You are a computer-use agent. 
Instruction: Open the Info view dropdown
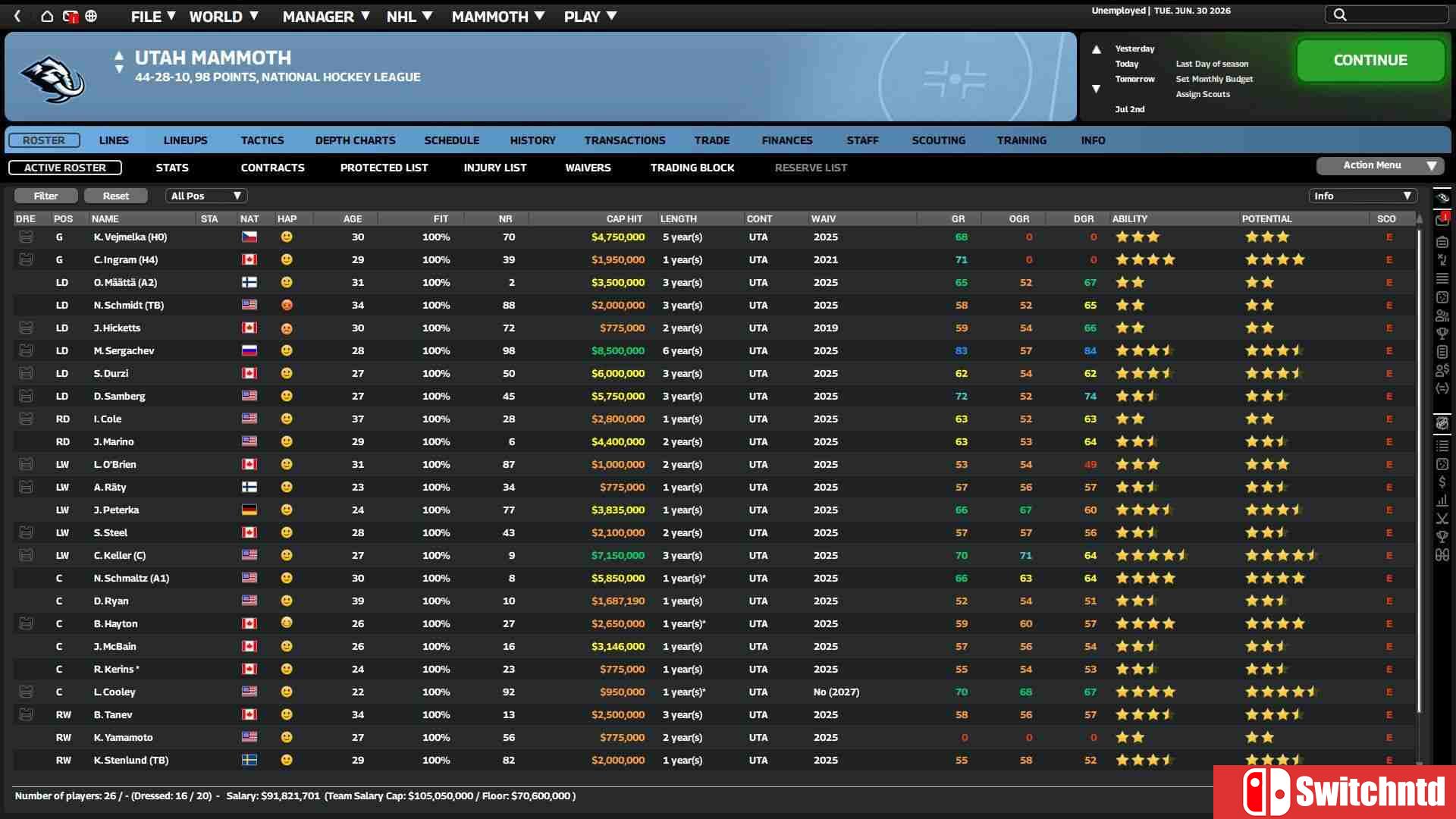tap(1363, 196)
